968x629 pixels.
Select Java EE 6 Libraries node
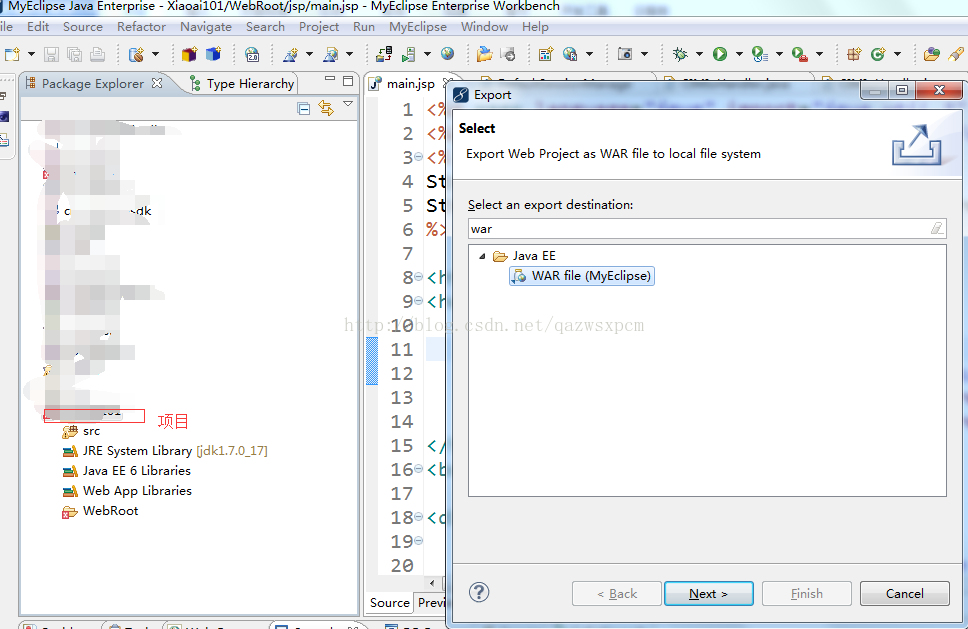pos(127,470)
